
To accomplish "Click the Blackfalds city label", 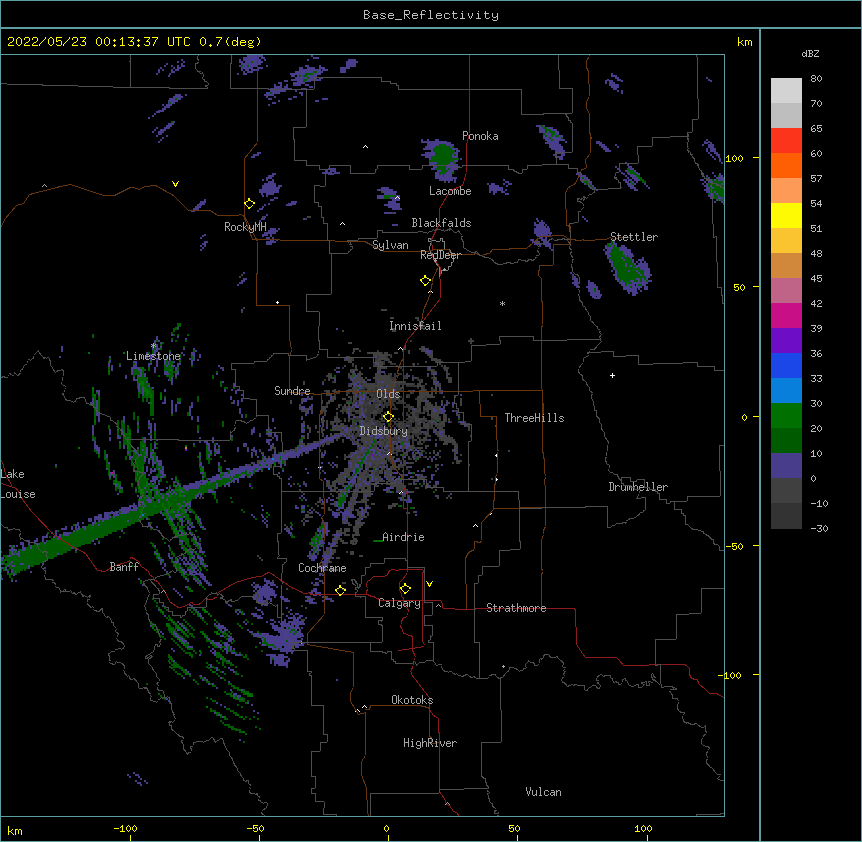I will click(x=441, y=223).
